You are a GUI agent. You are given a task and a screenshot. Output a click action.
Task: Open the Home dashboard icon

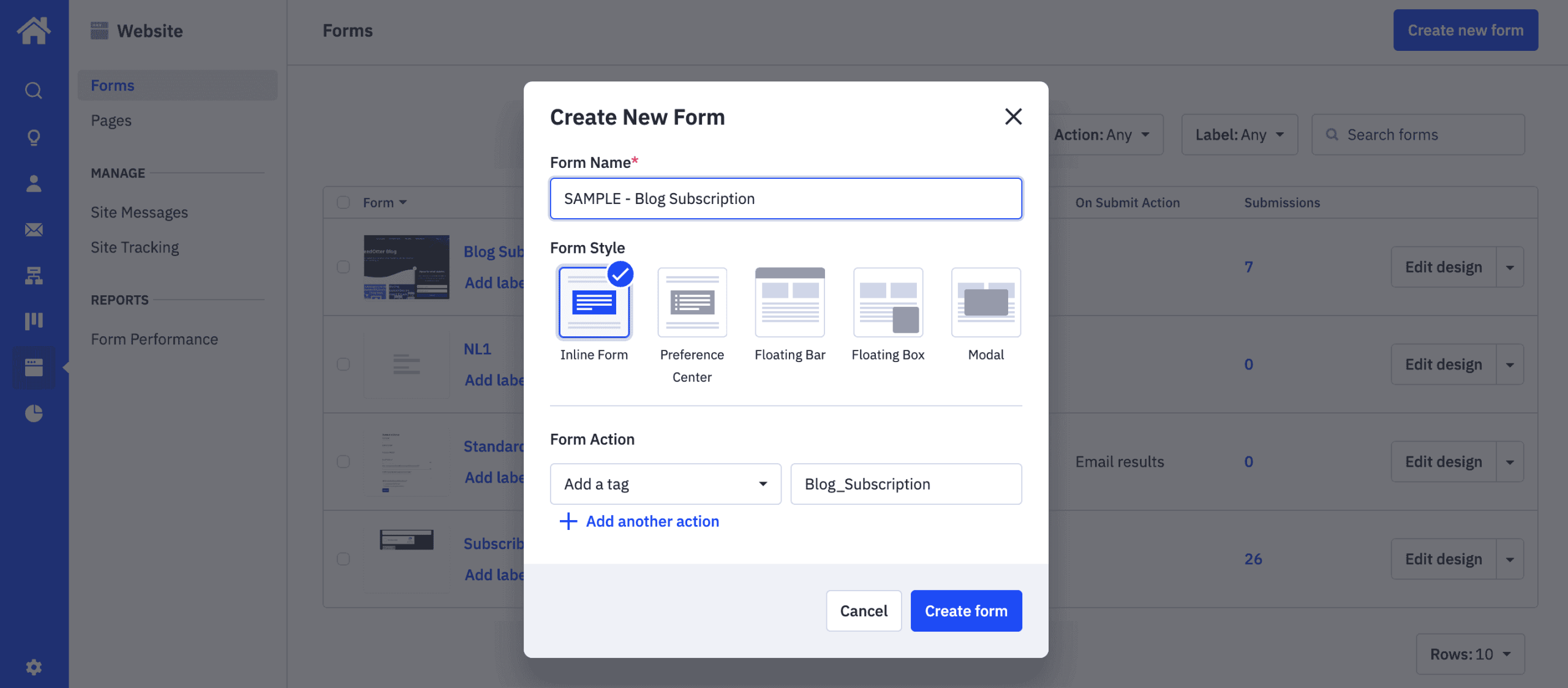click(34, 31)
